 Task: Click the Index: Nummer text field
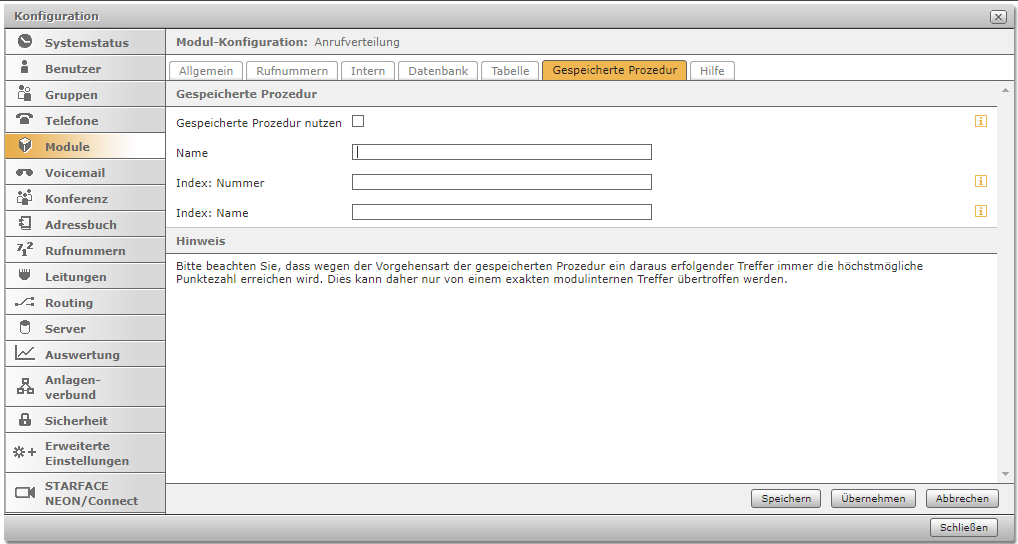(502, 182)
